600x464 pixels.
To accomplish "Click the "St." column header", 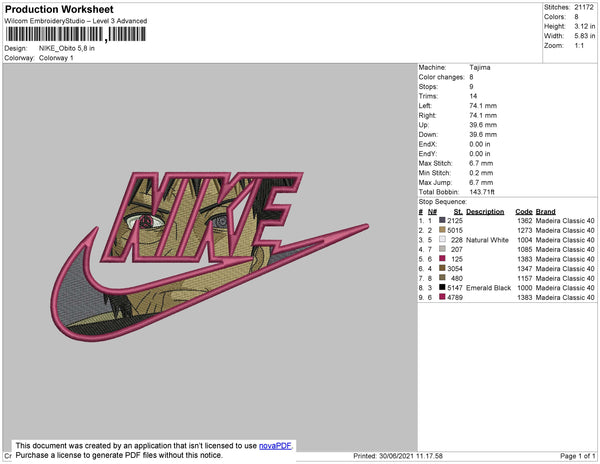I will [x=458, y=212].
